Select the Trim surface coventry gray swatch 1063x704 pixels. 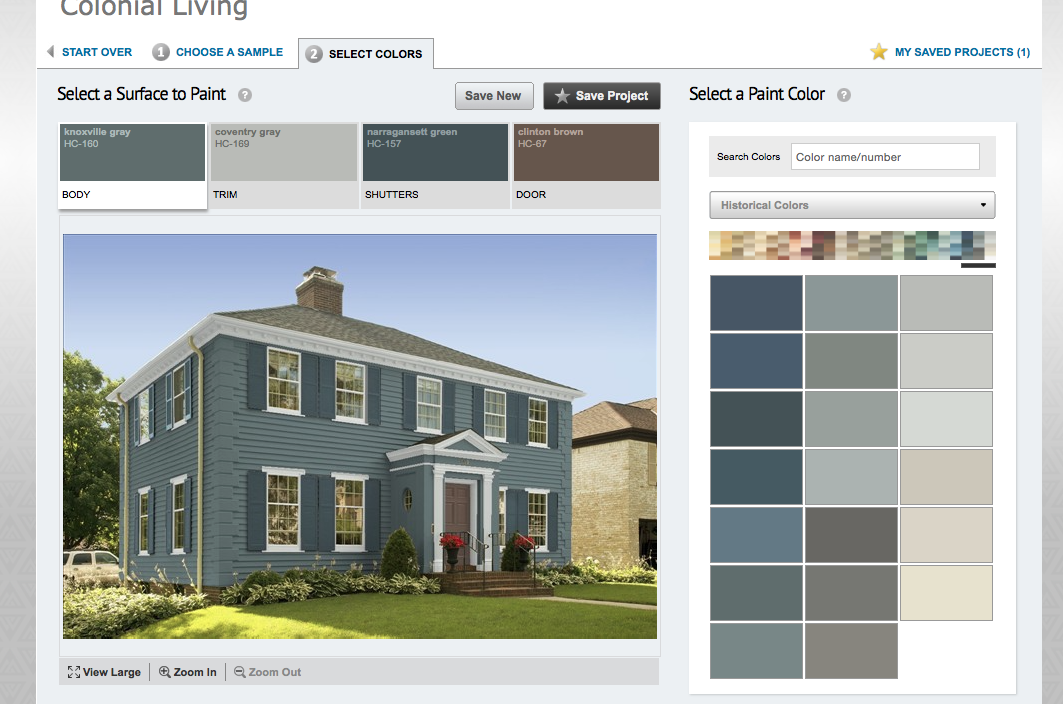point(284,152)
